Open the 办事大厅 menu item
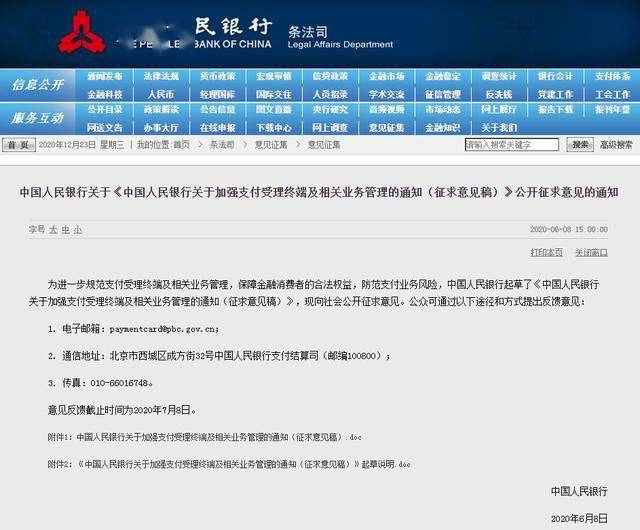Screen dimensions: 640x530 (x=161, y=128)
